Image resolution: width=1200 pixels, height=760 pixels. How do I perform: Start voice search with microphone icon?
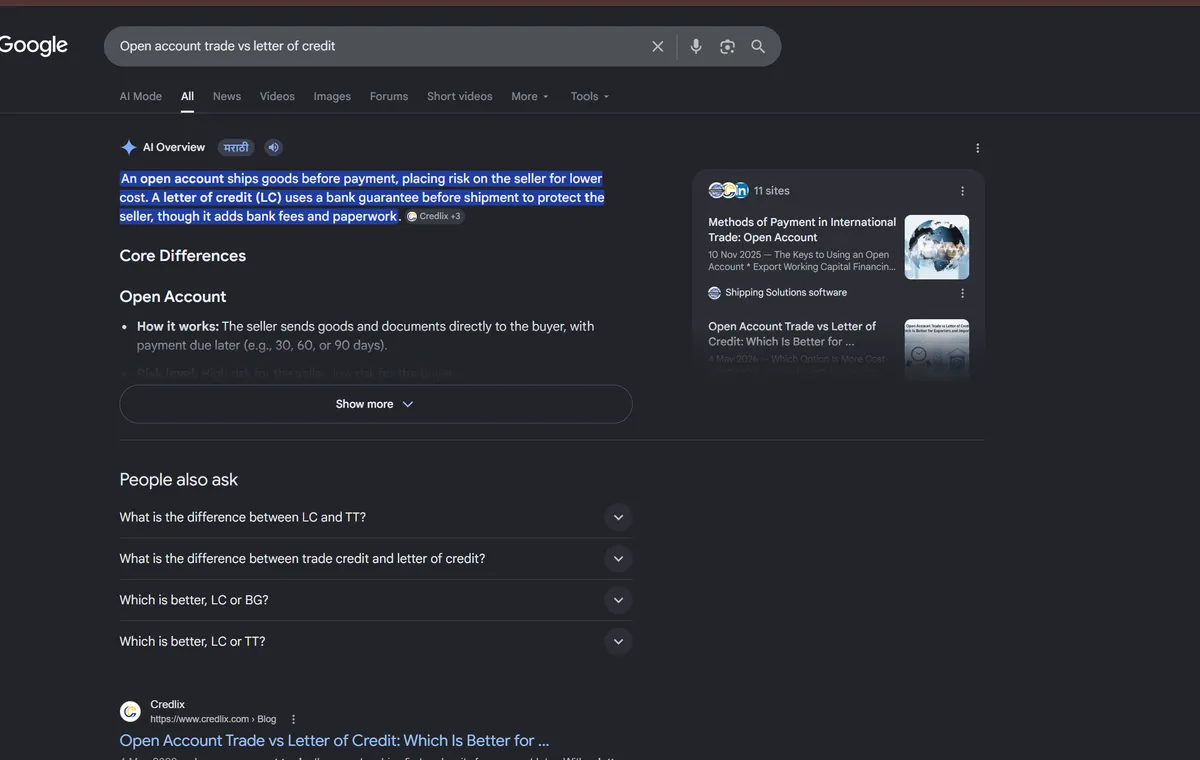click(x=696, y=46)
